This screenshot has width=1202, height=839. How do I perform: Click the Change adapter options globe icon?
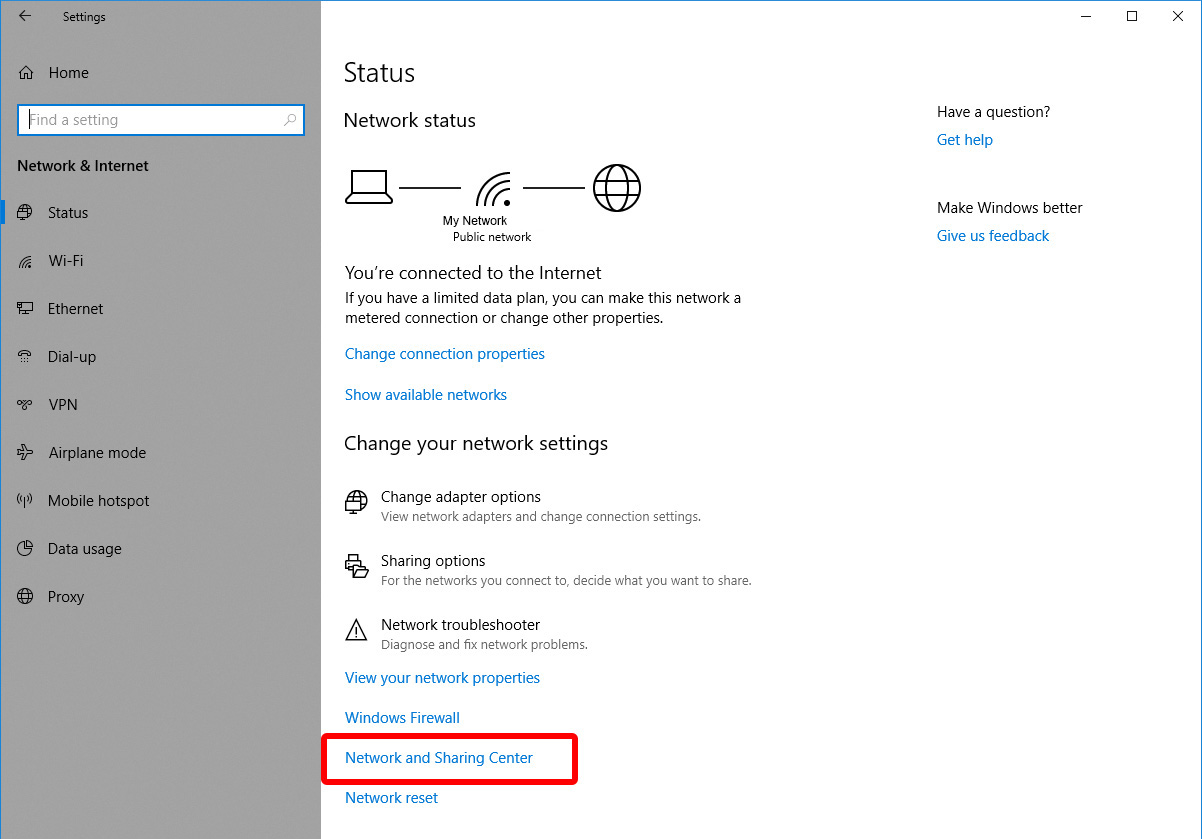pyautogui.click(x=356, y=502)
